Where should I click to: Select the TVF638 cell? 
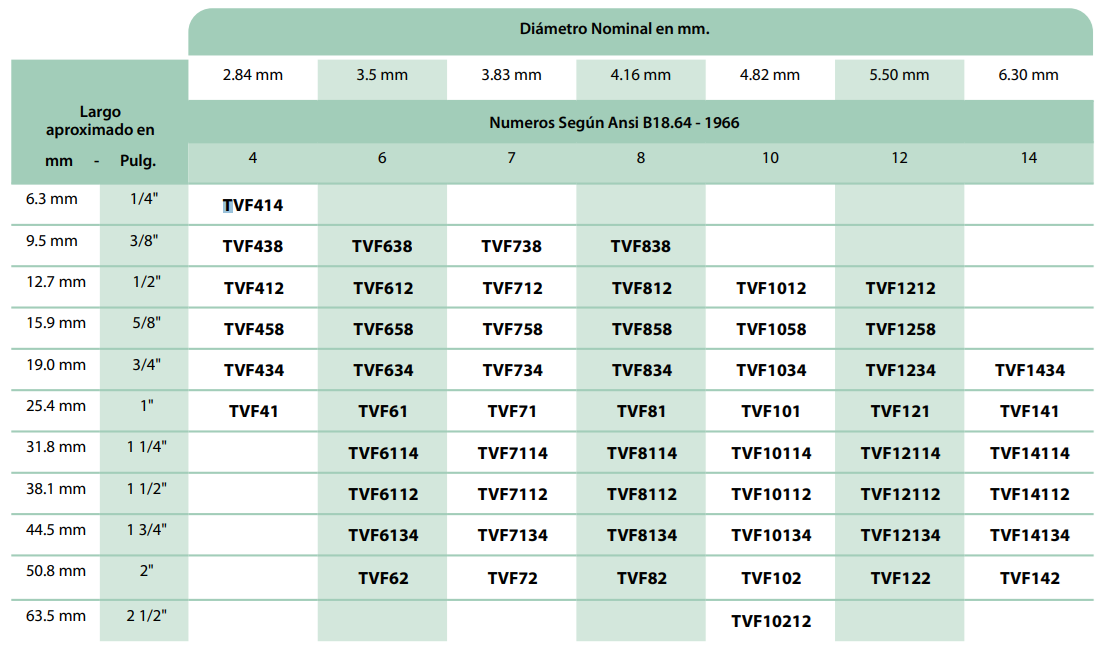(382, 246)
